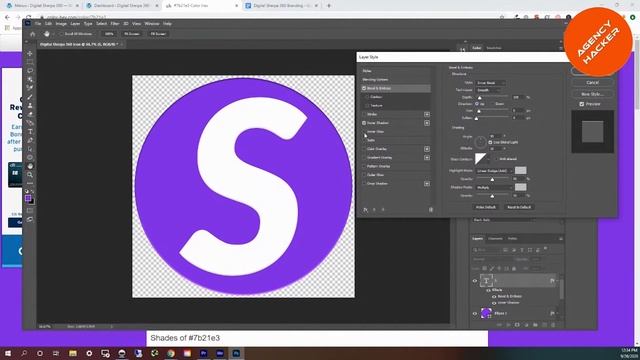Image resolution: width=640 pixels, height=360 pixels.
Task: Toggle the Preview checkbox
Action: coord(582,104)
